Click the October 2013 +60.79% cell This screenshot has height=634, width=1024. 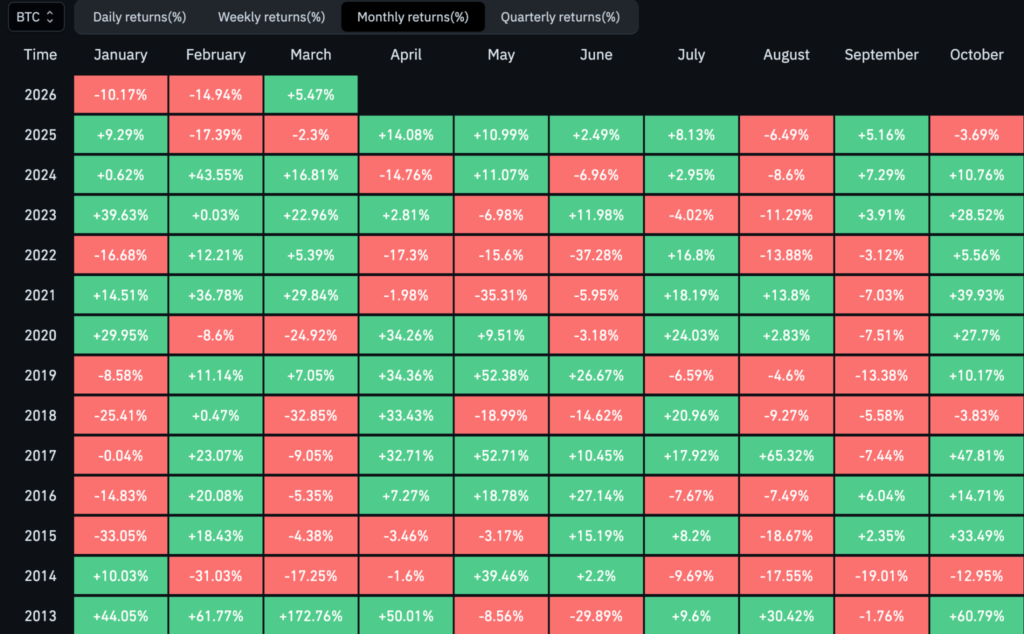click(976, 614)
